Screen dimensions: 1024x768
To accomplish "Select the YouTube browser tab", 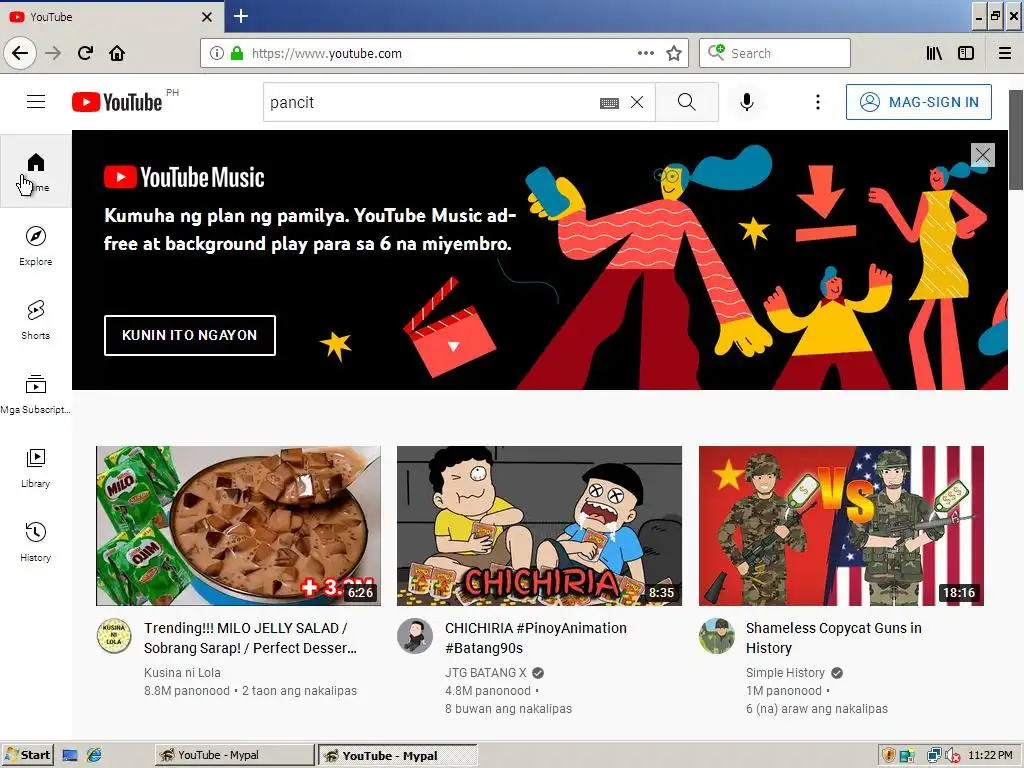I will click(112, 16).
